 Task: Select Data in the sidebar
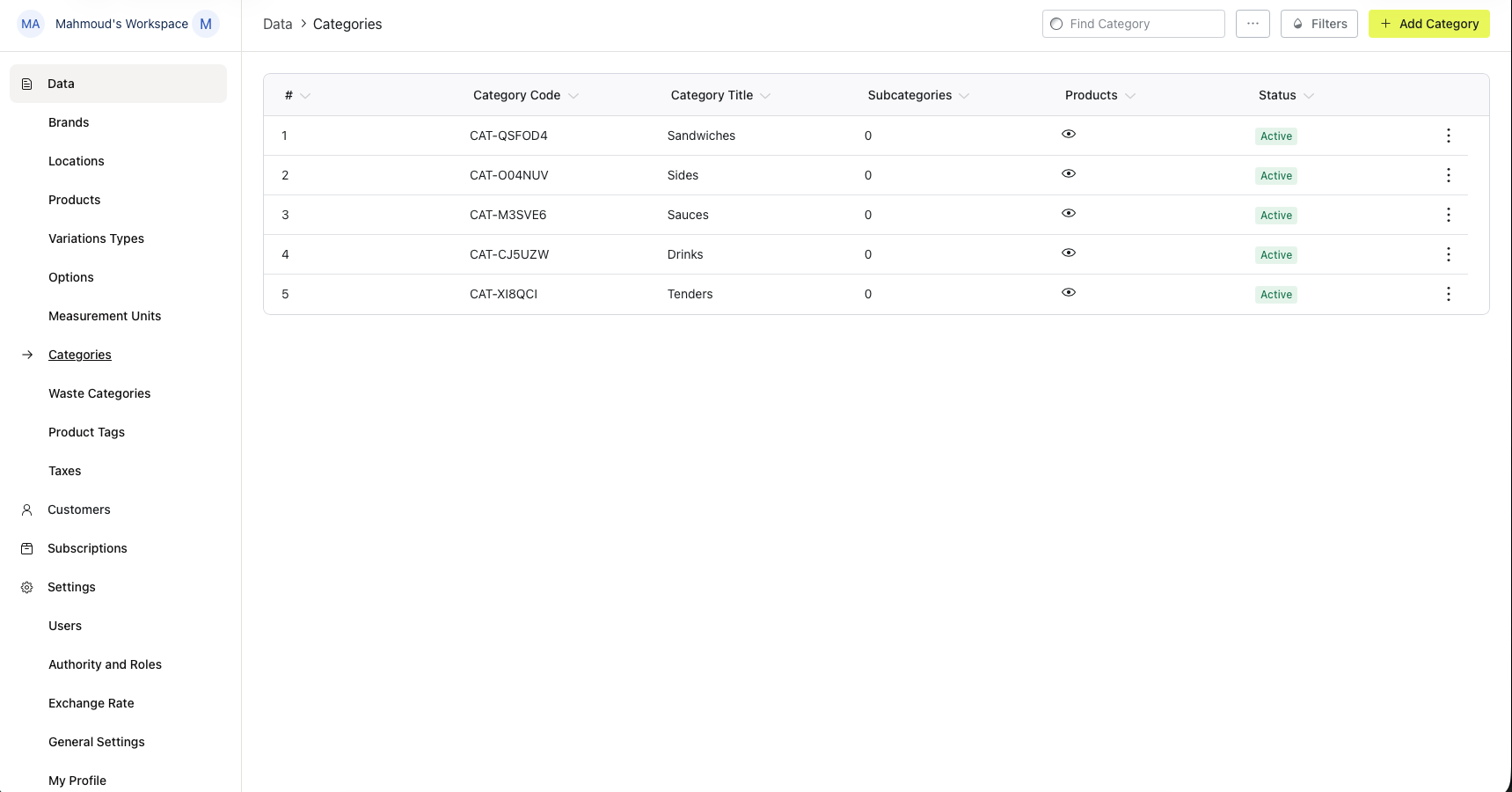(118, 84)
